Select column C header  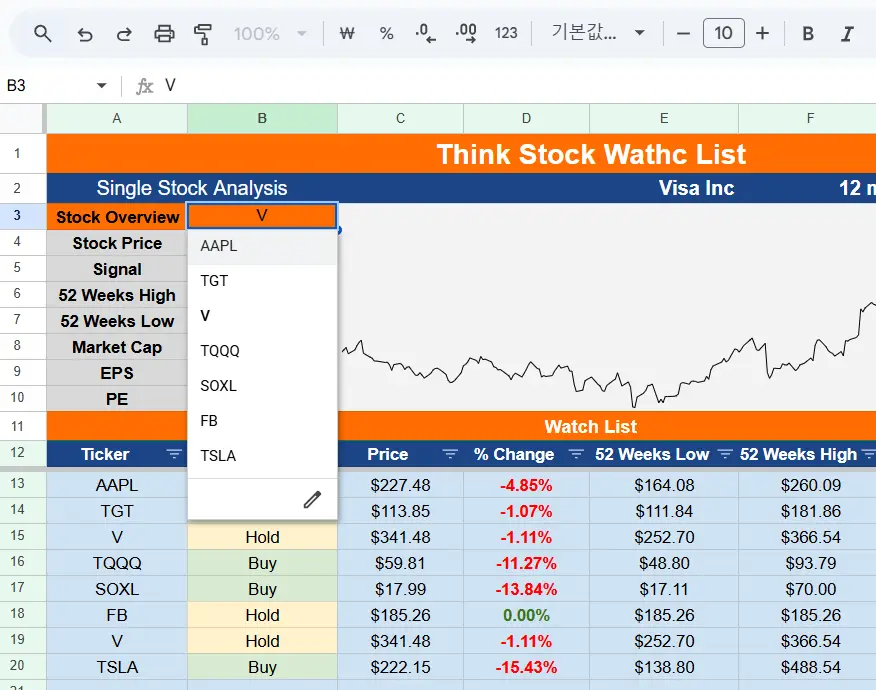click(401, 118)
